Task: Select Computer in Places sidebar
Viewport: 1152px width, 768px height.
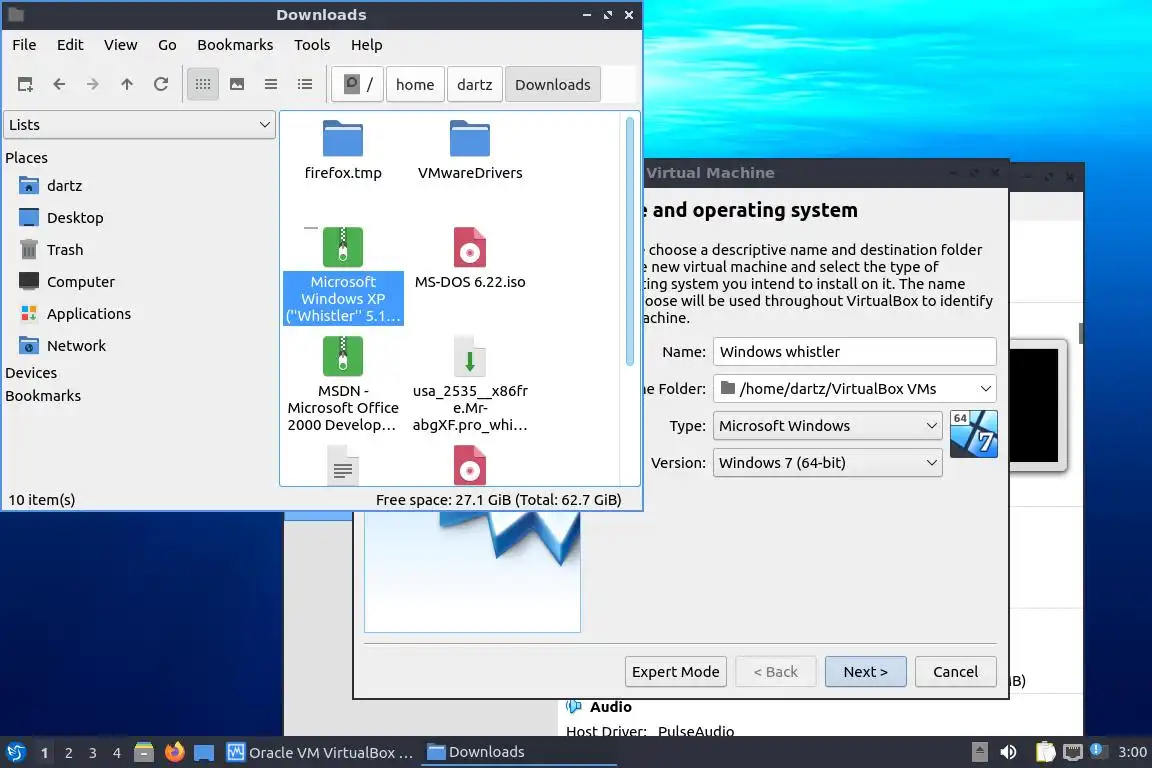Action: [x=81, y=281]
